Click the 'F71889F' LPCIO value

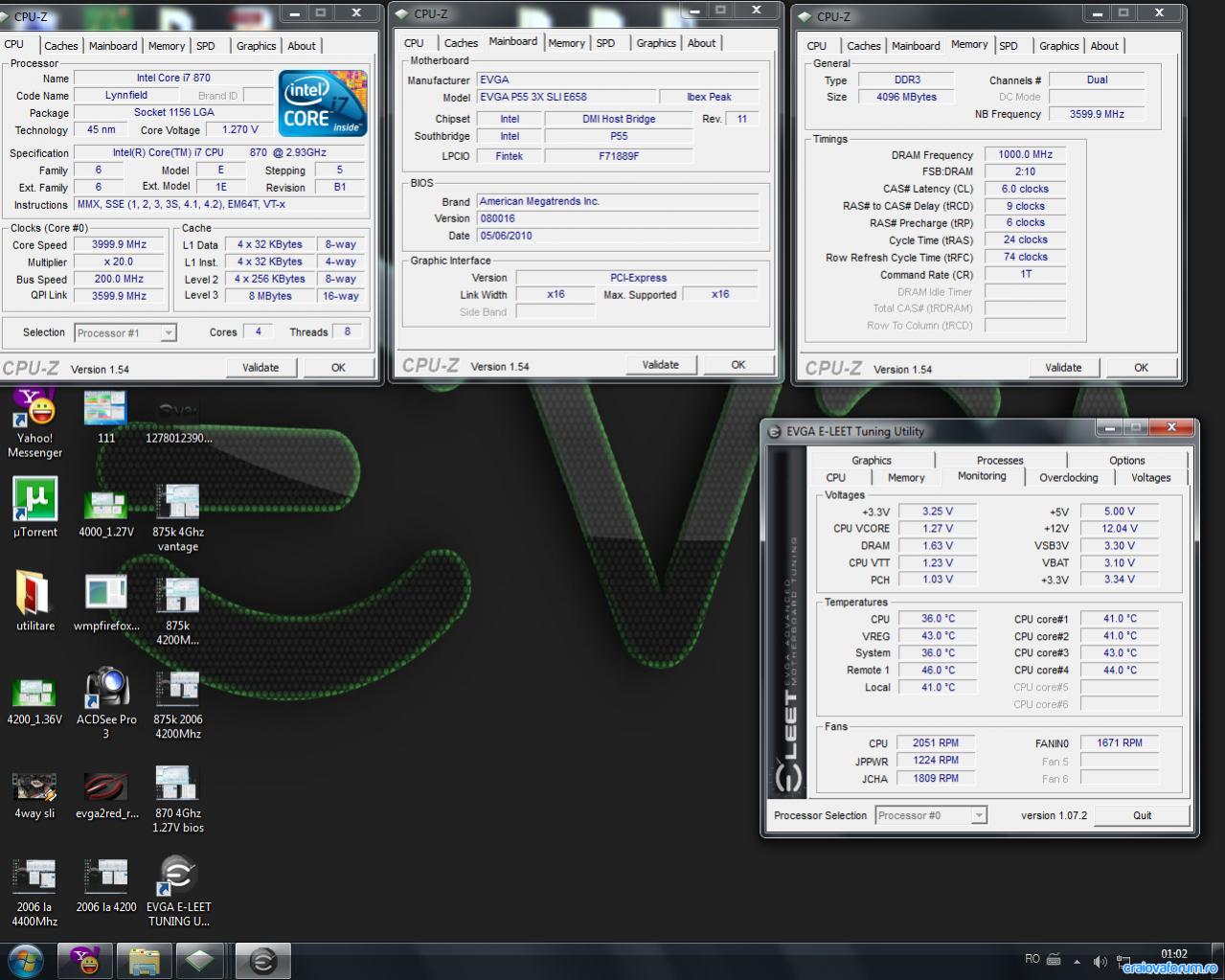[619, 156]
